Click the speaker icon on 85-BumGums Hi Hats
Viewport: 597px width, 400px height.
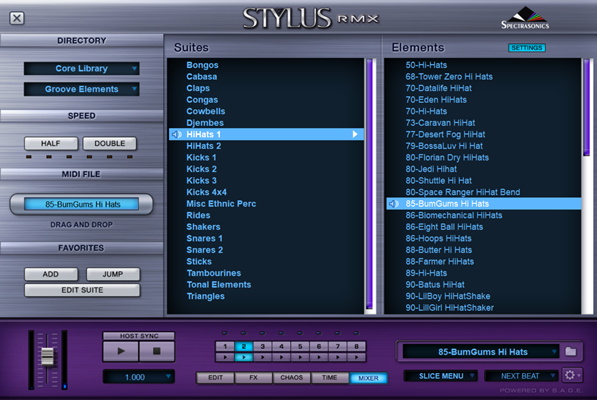(x=394, y=204)
